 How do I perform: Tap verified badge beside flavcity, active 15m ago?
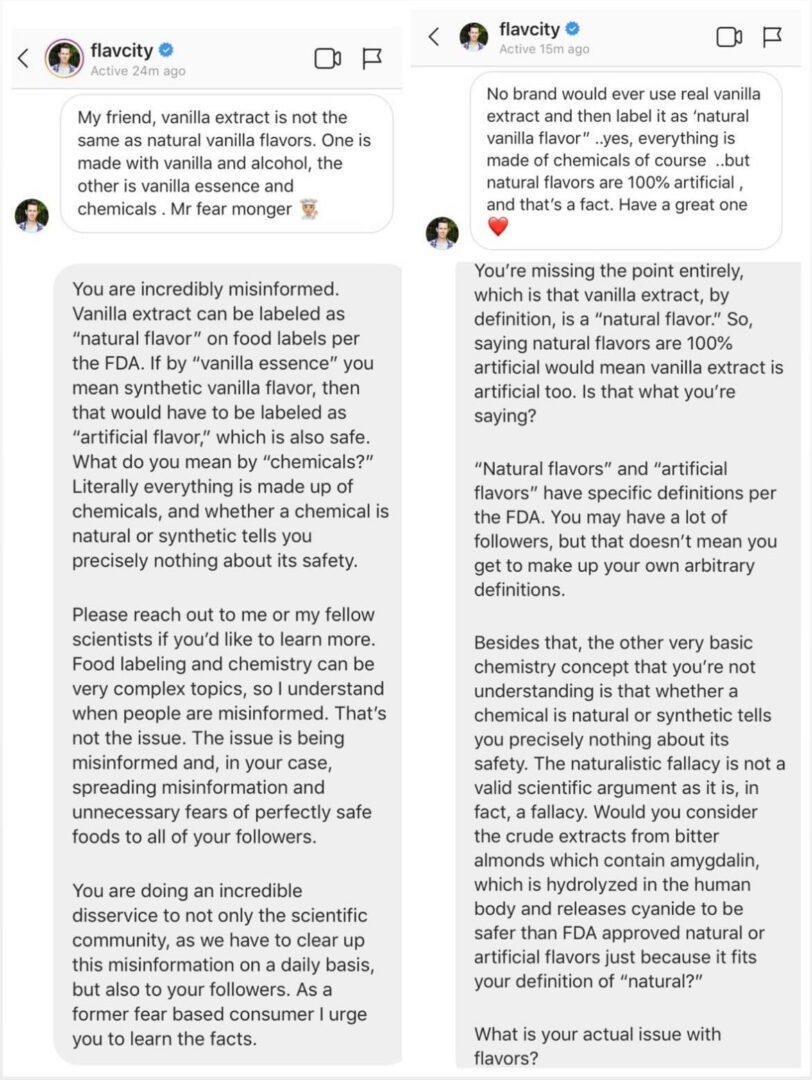572,29
